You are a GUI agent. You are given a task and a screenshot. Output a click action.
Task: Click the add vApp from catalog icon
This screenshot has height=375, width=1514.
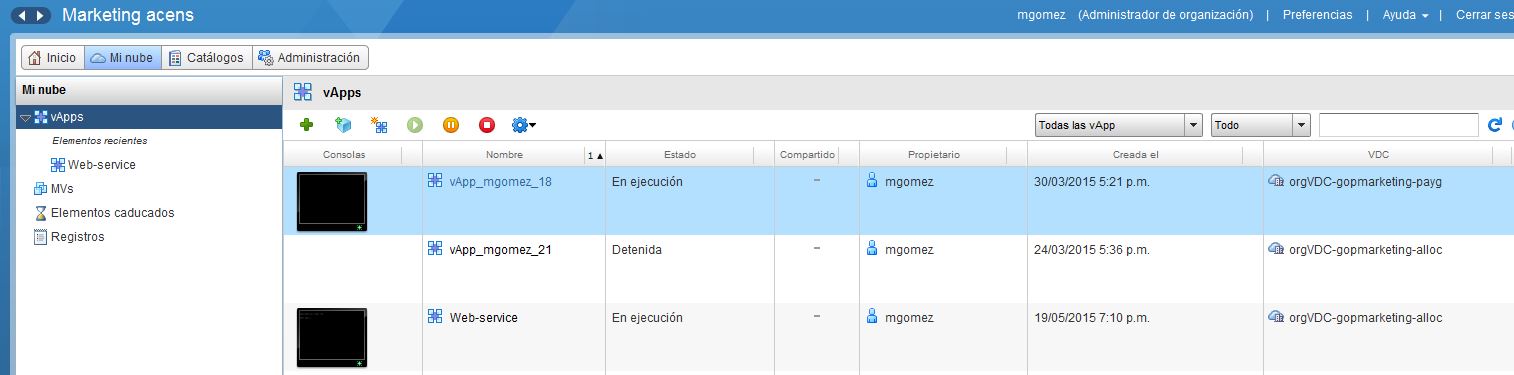pos(343,125)
